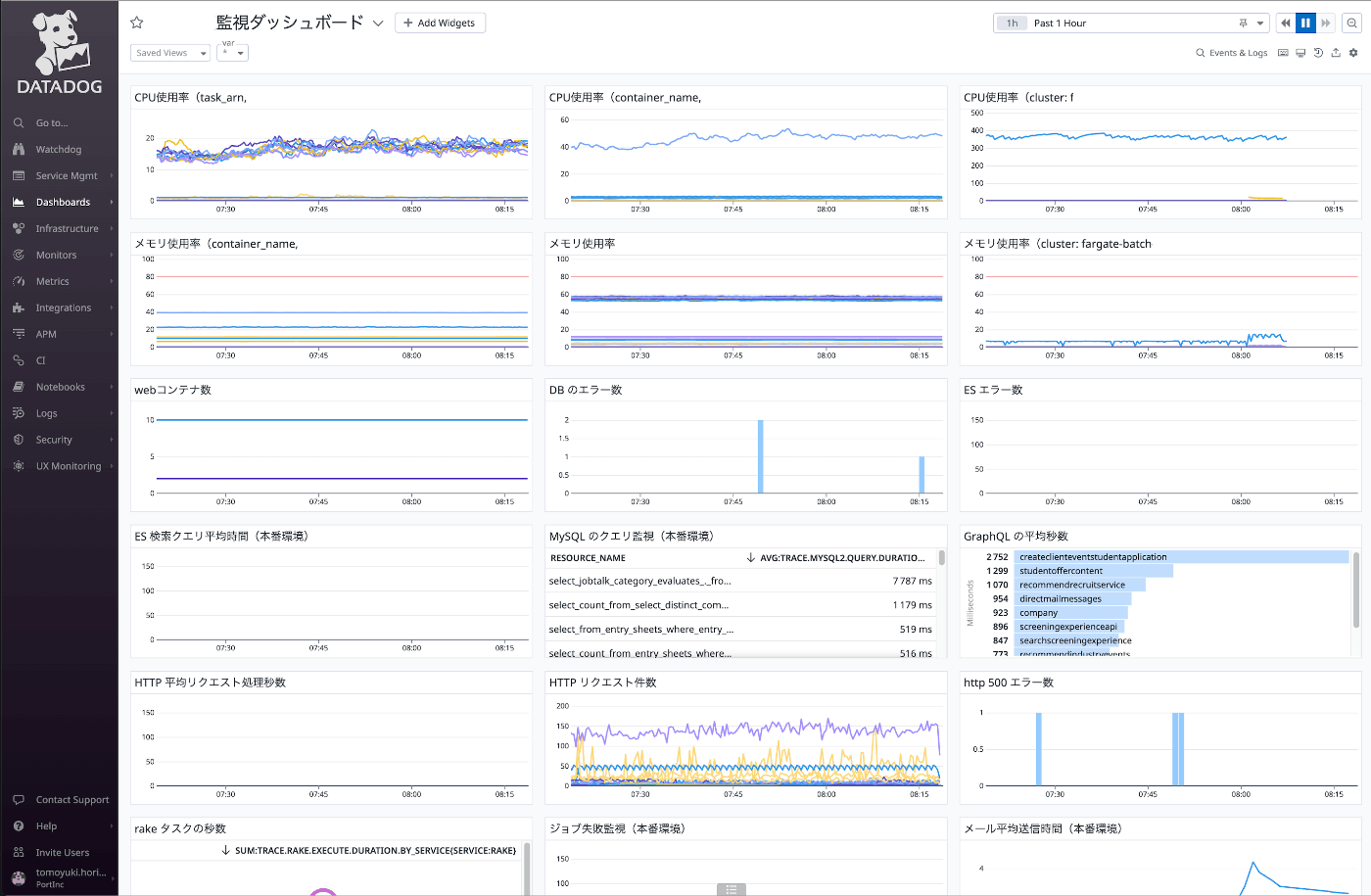
Task: Open Events & Logs search
Action: 1232,53
